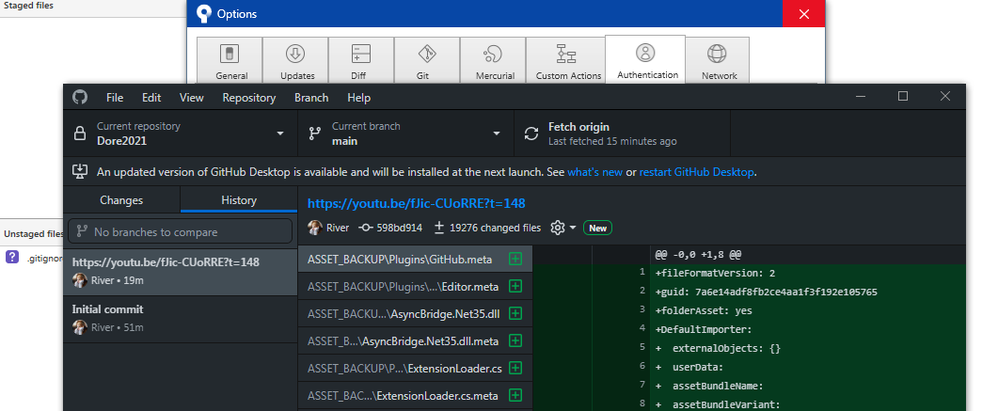Select the Diff tab in Options window

coord(362,60)
